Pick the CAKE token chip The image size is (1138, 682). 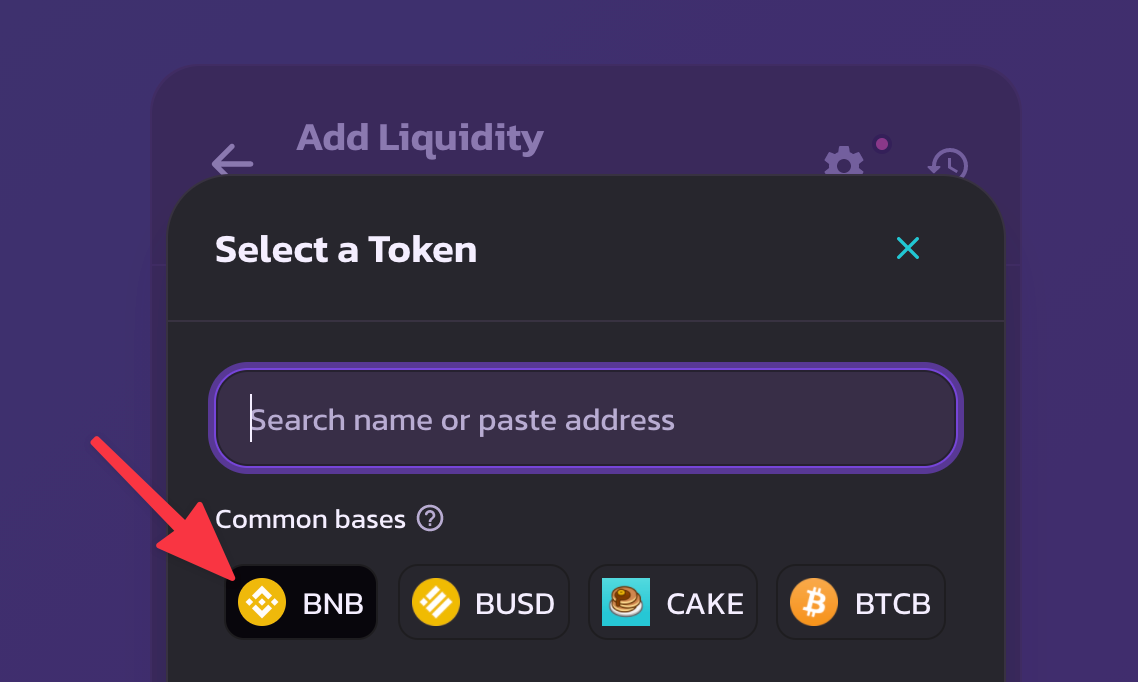point(673,602)
